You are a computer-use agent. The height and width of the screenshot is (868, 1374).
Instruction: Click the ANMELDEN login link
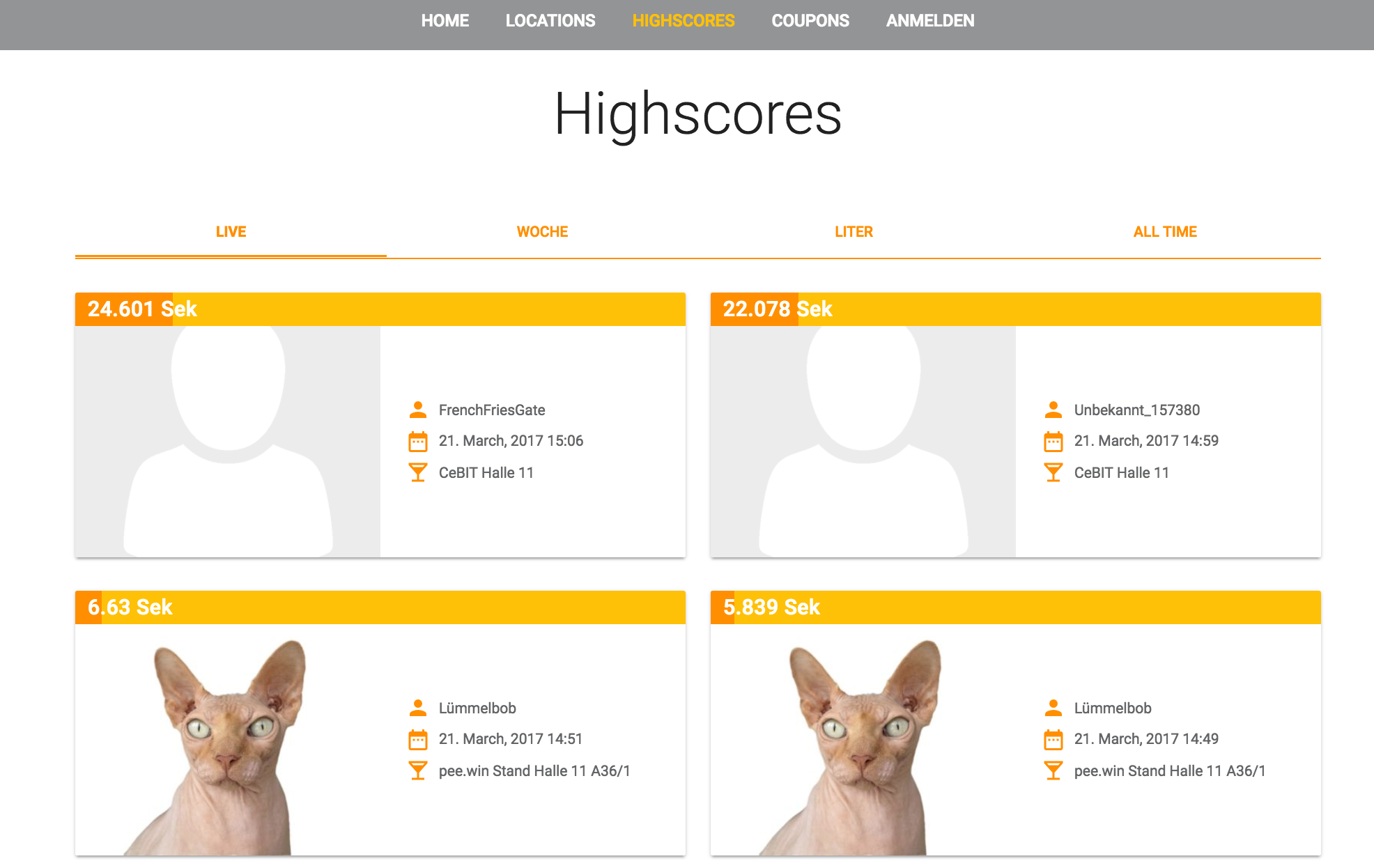[930, 21]
